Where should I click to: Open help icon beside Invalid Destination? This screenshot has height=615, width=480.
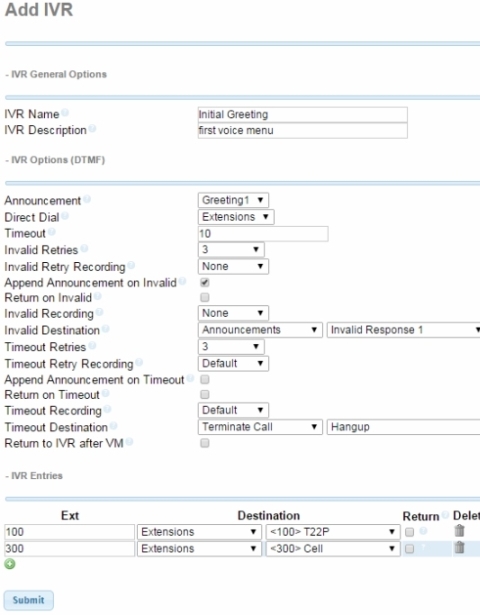click(105, 329)
